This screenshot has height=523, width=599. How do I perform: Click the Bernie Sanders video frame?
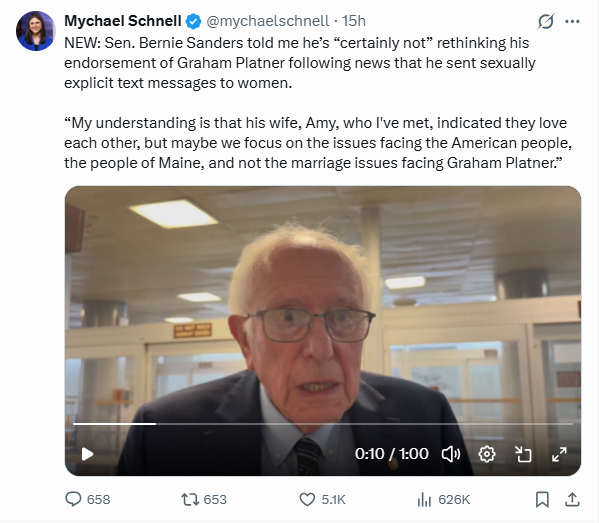[323, 330]
